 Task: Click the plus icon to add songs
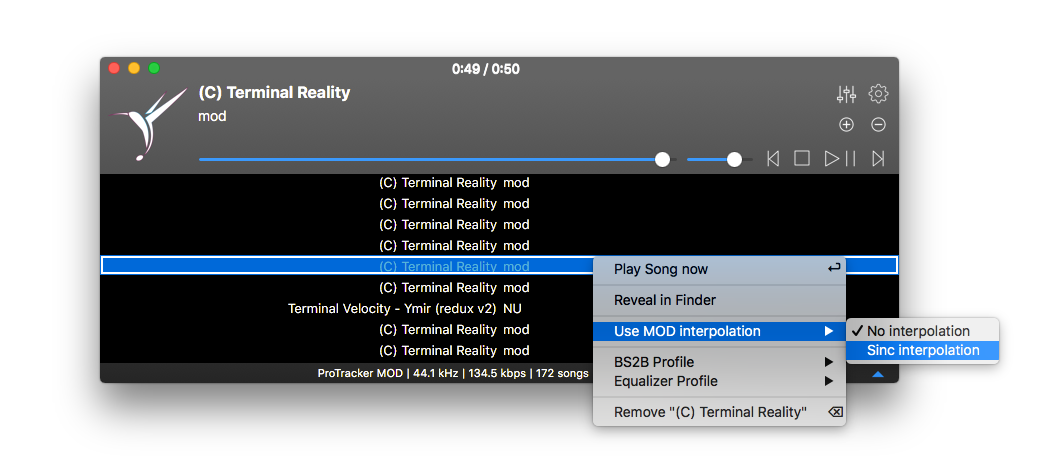[846, 124]
